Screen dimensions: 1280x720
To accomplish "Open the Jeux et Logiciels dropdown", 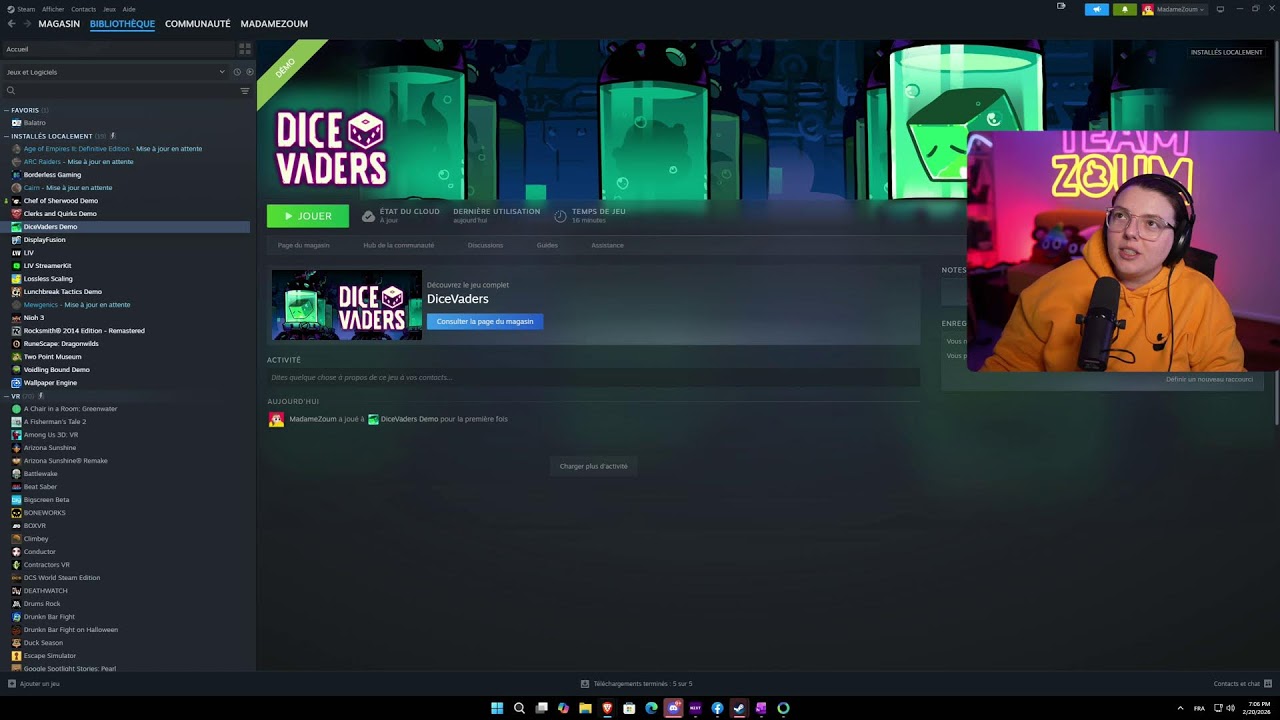I will point(115,72).
